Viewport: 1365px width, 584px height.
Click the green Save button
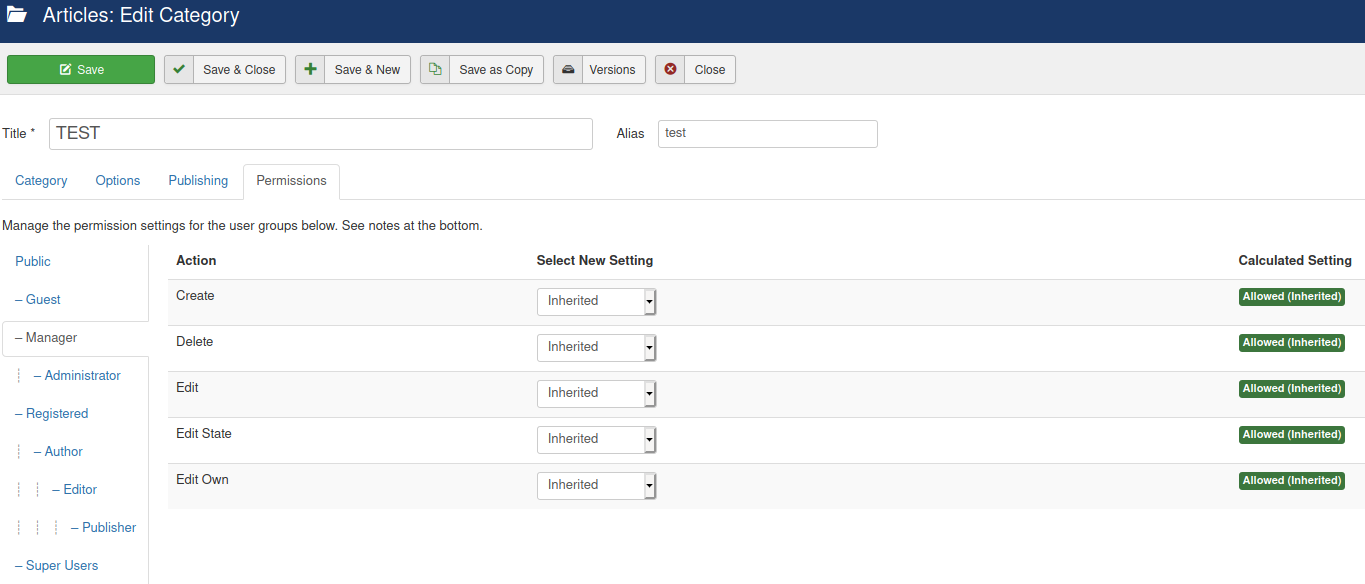pos(81,70)
